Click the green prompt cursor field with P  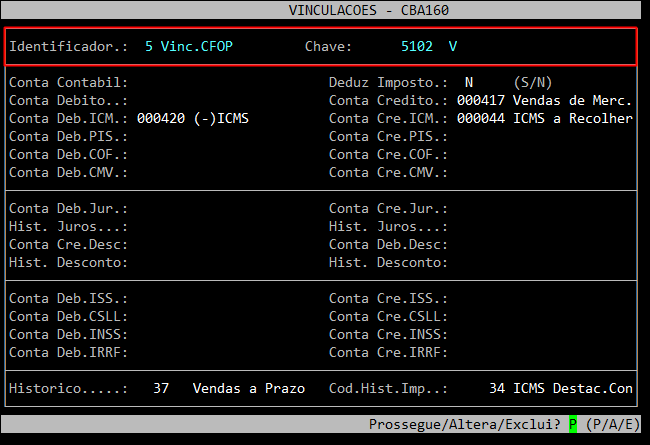574,424
